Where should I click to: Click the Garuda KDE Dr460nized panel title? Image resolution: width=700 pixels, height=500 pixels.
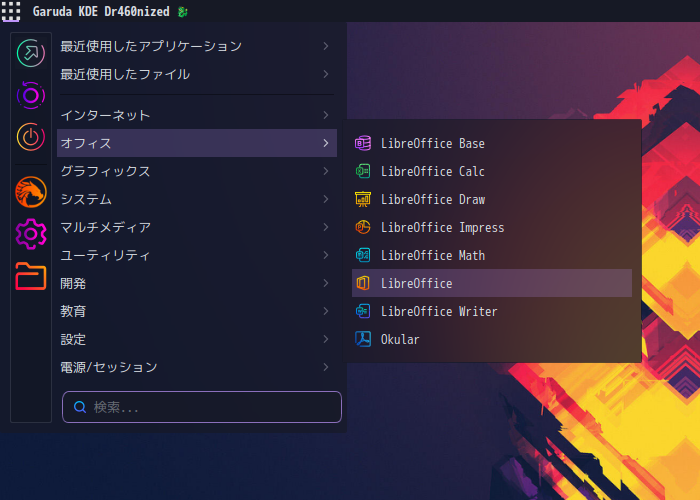point(101,12)
